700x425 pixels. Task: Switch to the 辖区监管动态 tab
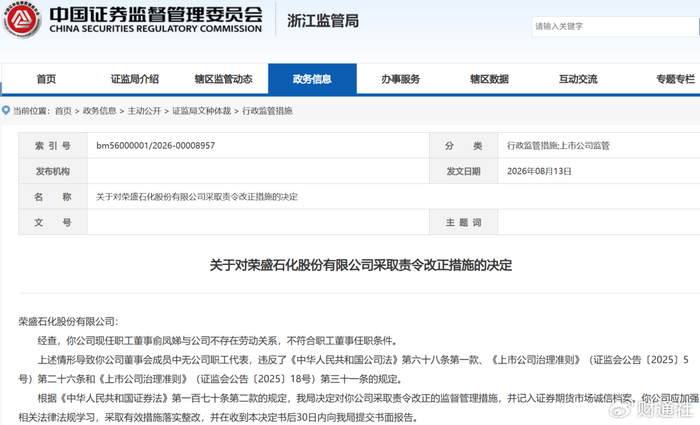pos(223,79)
